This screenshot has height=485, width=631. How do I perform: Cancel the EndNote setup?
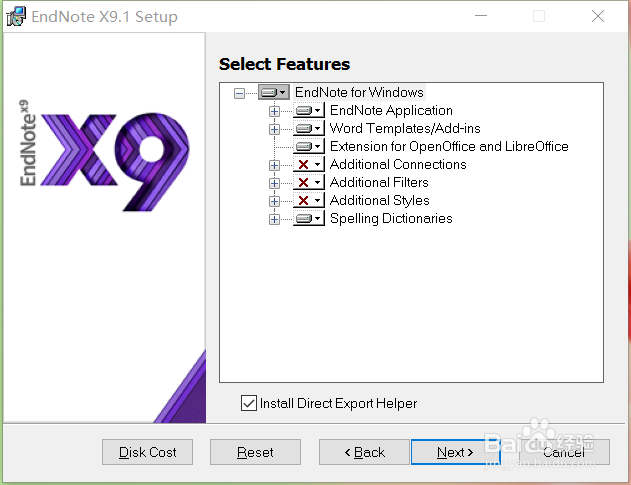[x=564, y=452]
